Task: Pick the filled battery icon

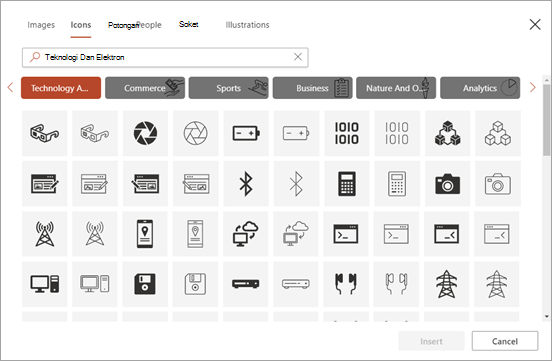Action: pyautogui.click(x=246, y=133)
